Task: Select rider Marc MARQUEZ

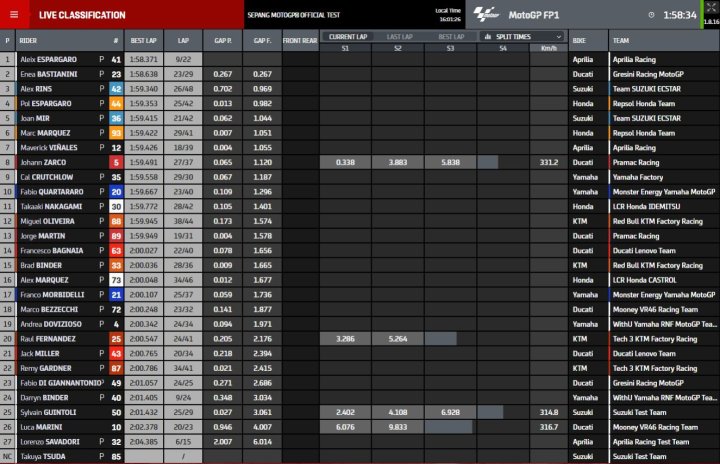Action: [45, 133]
